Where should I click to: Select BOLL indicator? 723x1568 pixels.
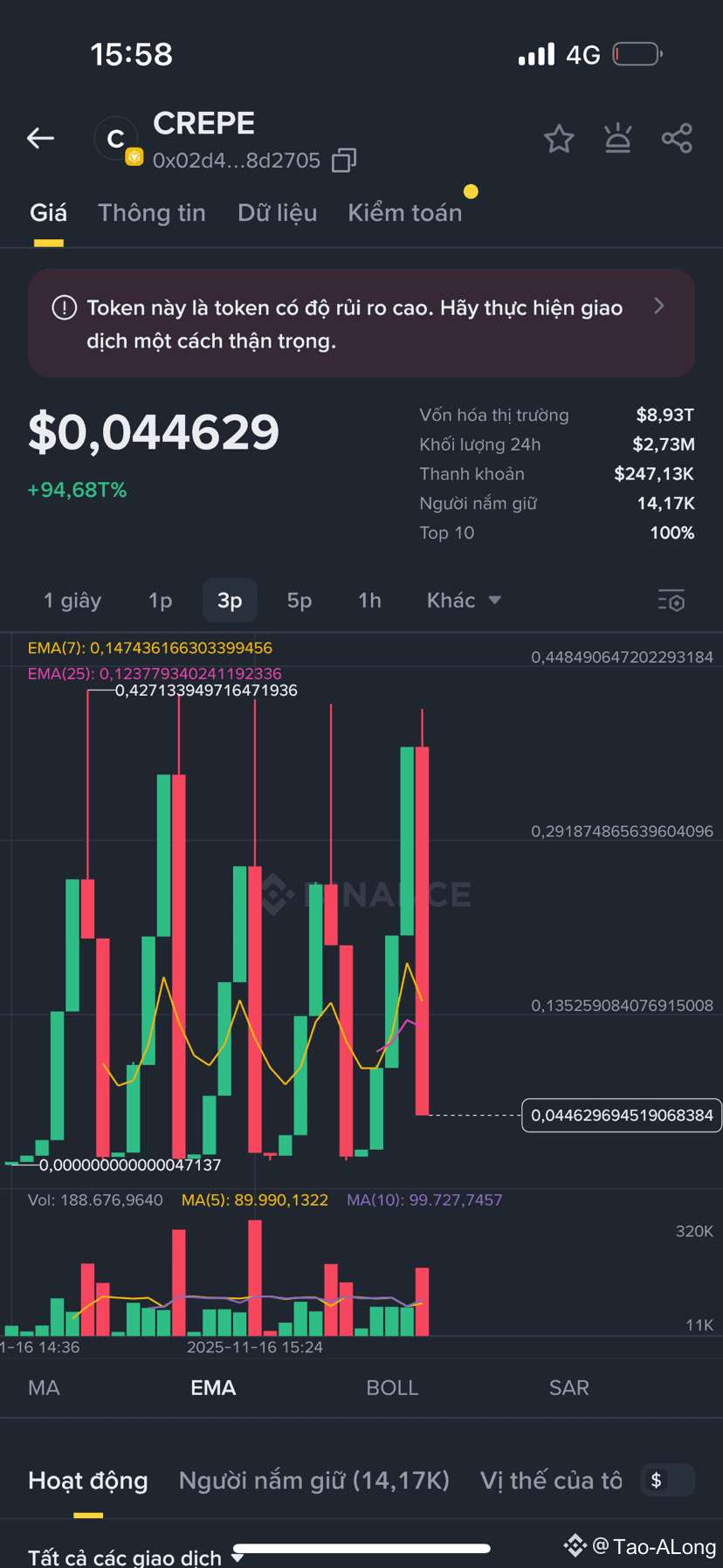(x=392, y=1388)
